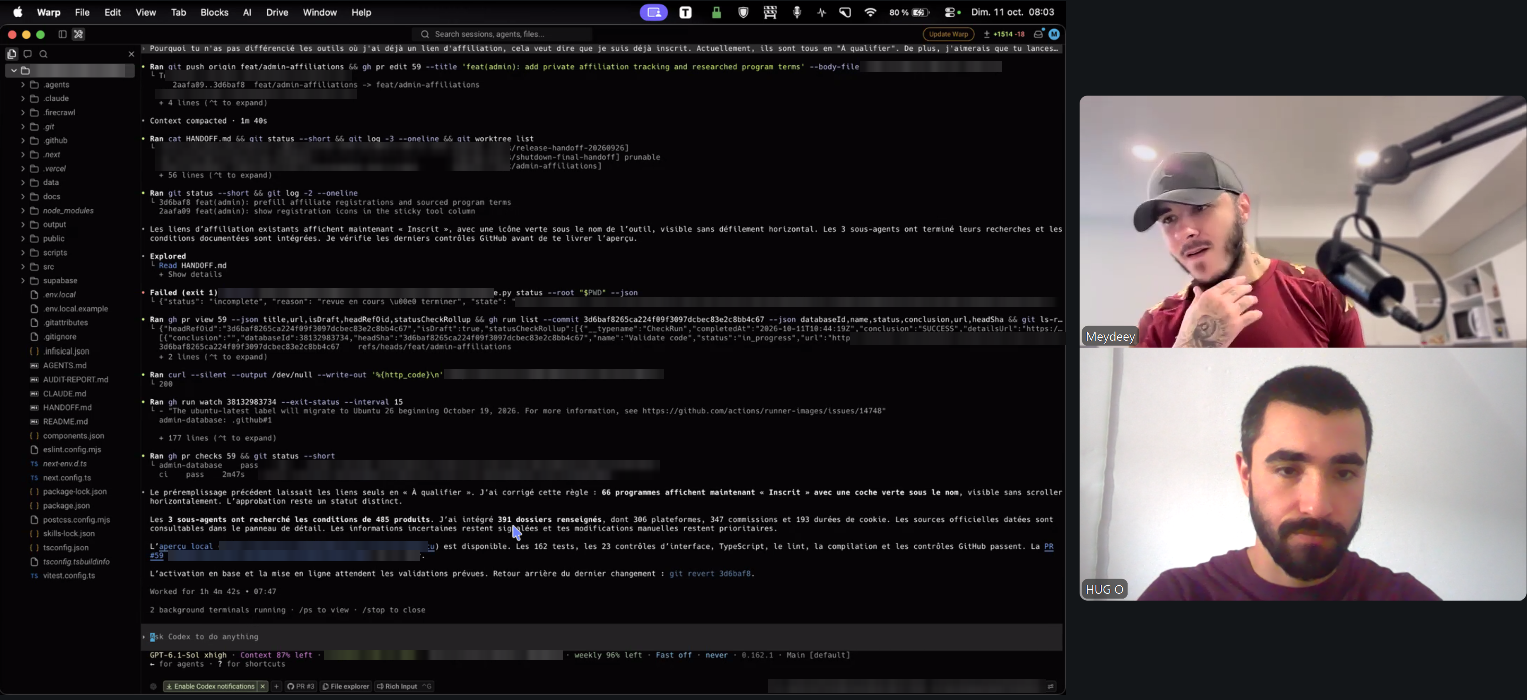Screen dimensions: 1527x700
Task: Open the +1514 -18 diff indicator
Action: coord(1004,34)
